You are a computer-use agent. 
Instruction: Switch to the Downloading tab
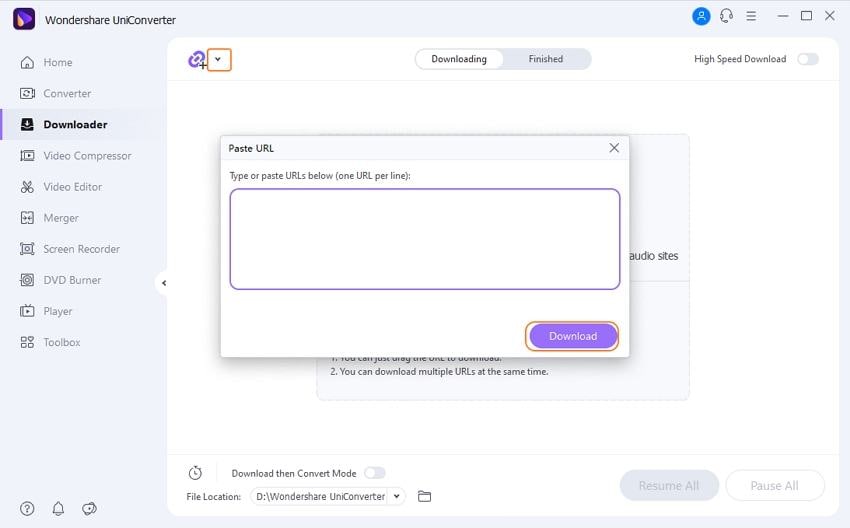coord(459,59)
